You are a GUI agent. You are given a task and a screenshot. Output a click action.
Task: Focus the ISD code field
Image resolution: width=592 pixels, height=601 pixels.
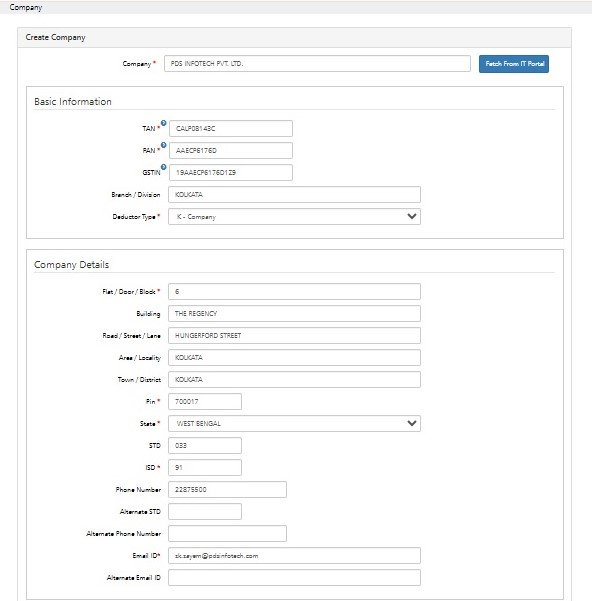205,468
